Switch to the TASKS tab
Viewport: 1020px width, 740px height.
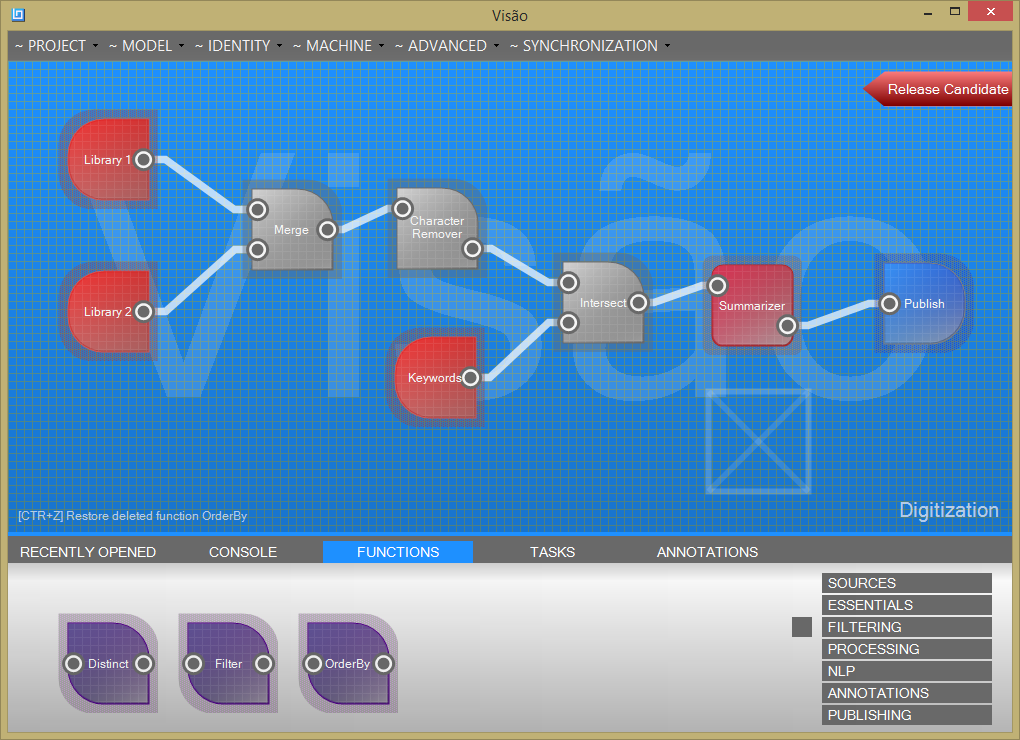point(552,552)
